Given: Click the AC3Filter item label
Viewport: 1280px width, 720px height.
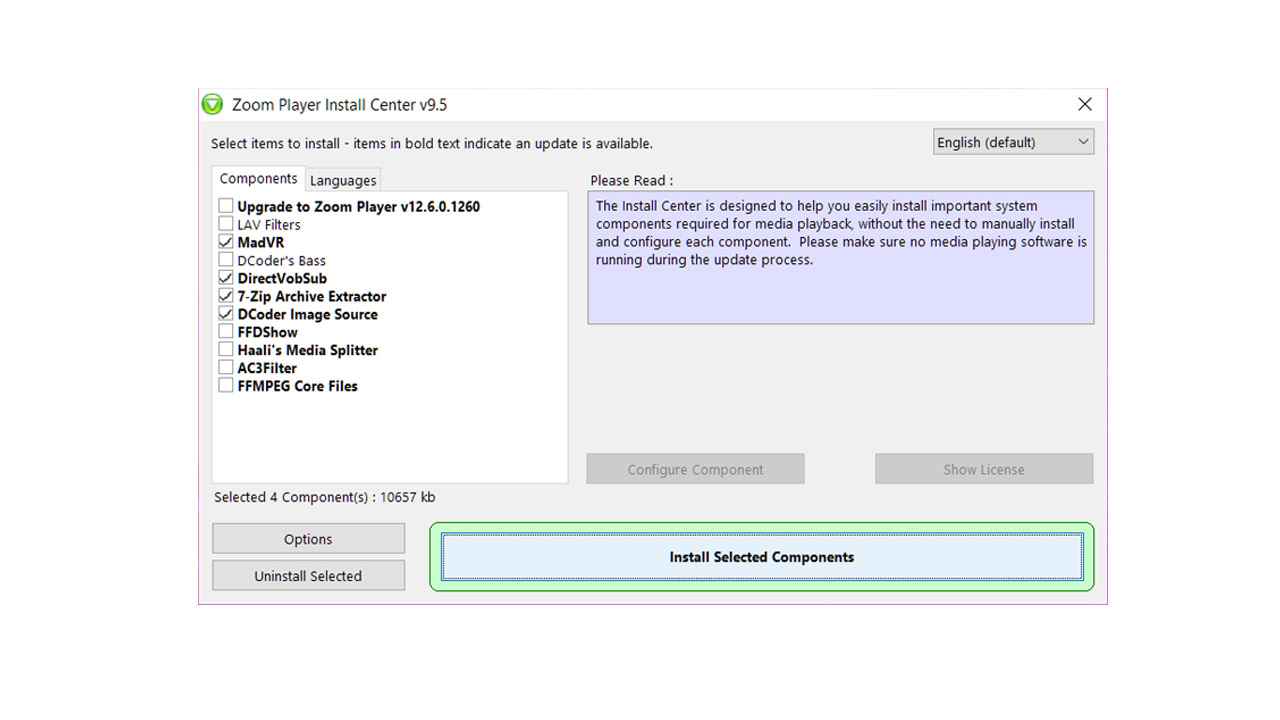Looking at the screenshot, I should coord(267,368).
